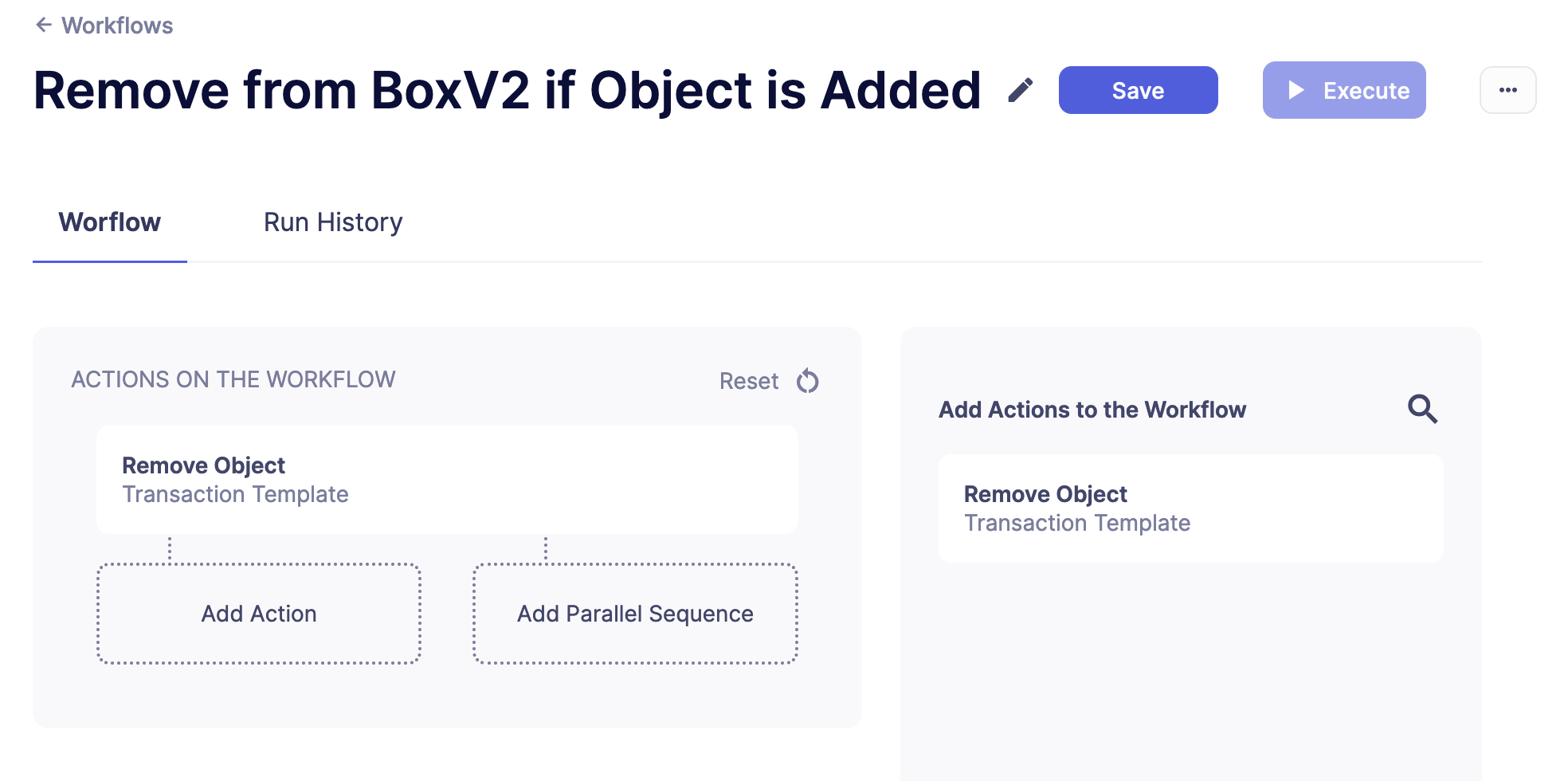The height and width of the screenshot is (781, 1568).
Task: Click the reset circular-arrow icon
Action: [807, 381]
